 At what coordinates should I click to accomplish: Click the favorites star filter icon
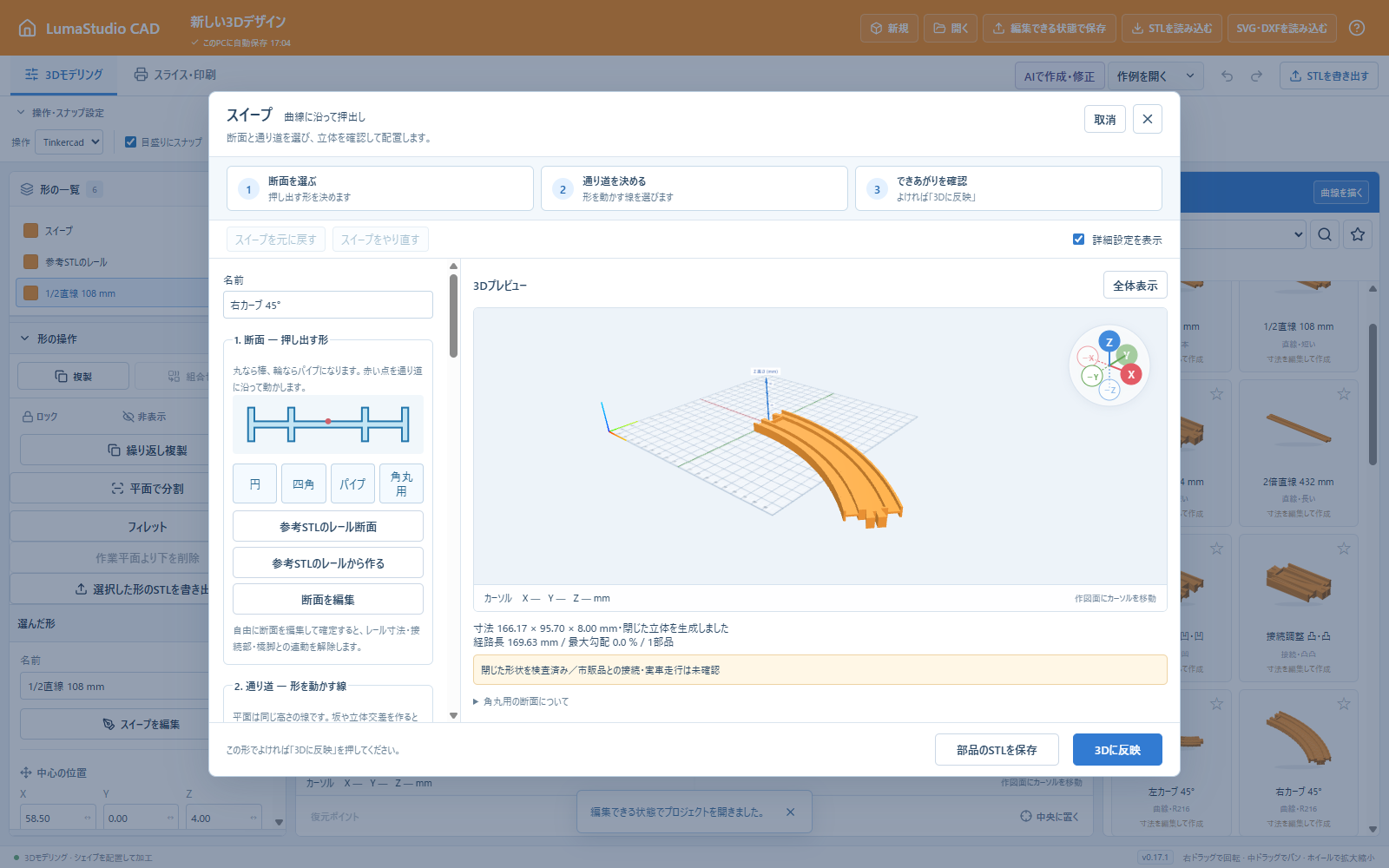(1358, 234)
